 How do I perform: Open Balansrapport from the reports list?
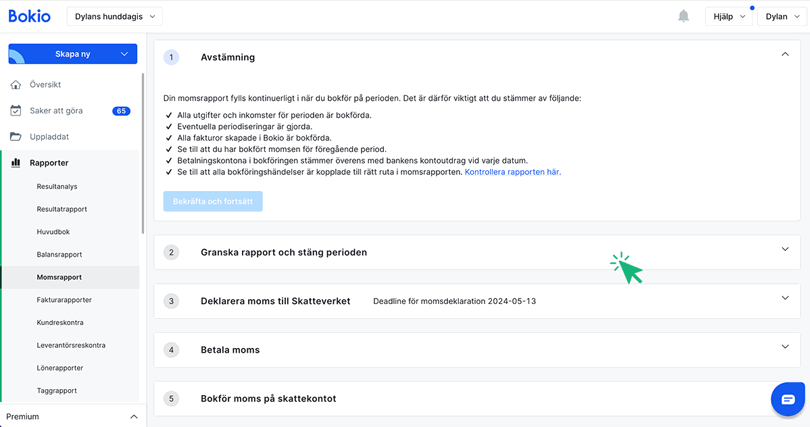pos(59,254)
